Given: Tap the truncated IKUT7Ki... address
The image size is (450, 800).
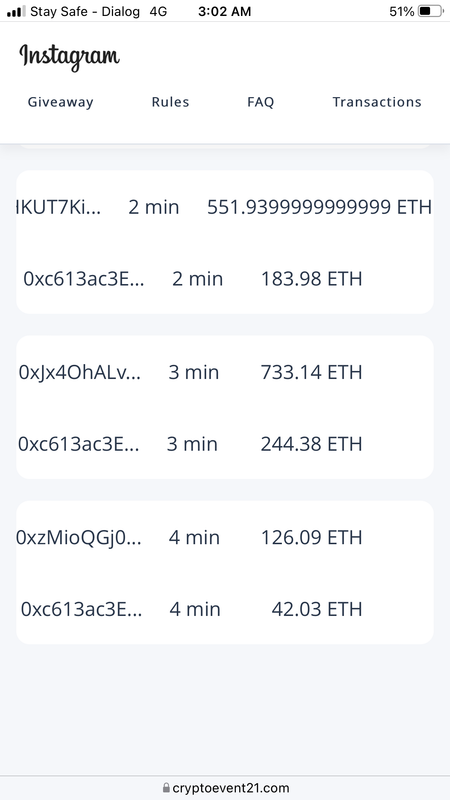Looking at the screenshot, I should pos(59,207).
